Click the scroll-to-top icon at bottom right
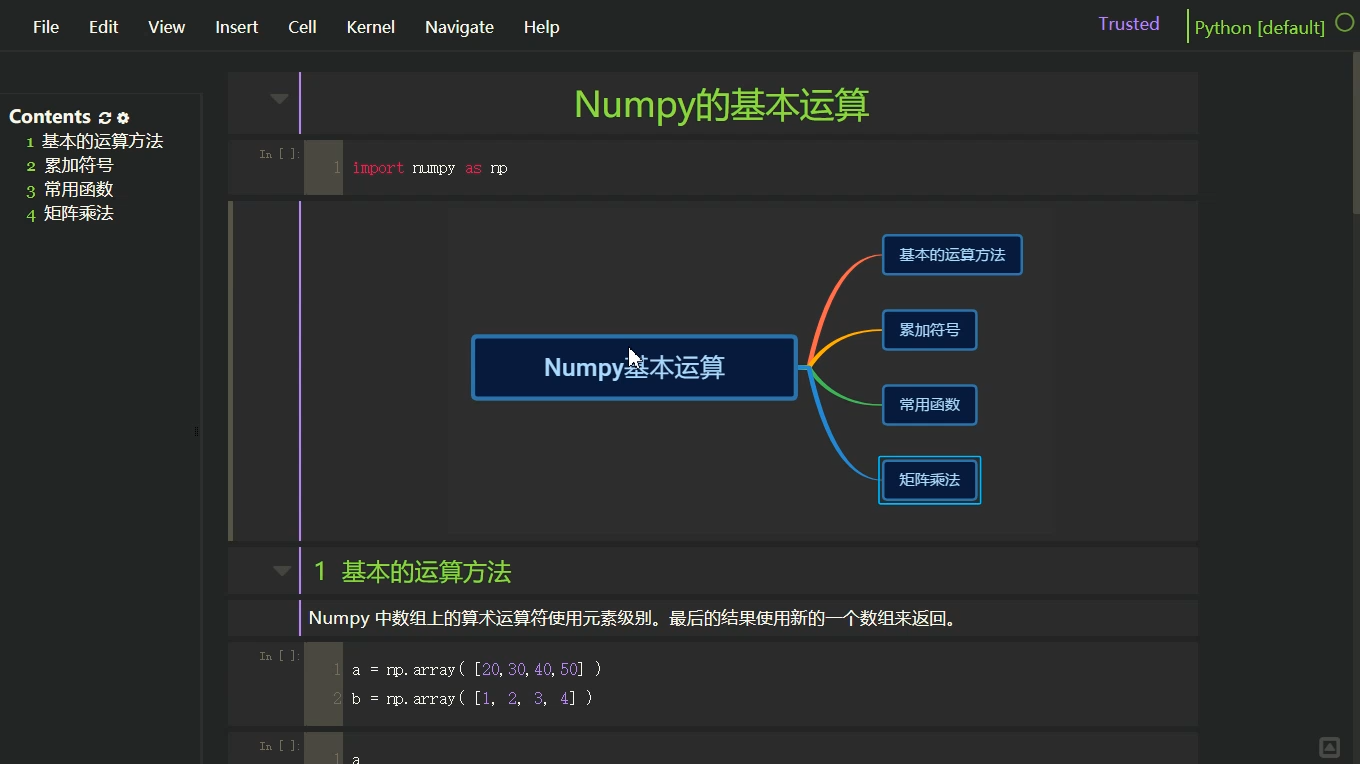The width and height of the screenshot is (1360, 764). coord(1329,747)
